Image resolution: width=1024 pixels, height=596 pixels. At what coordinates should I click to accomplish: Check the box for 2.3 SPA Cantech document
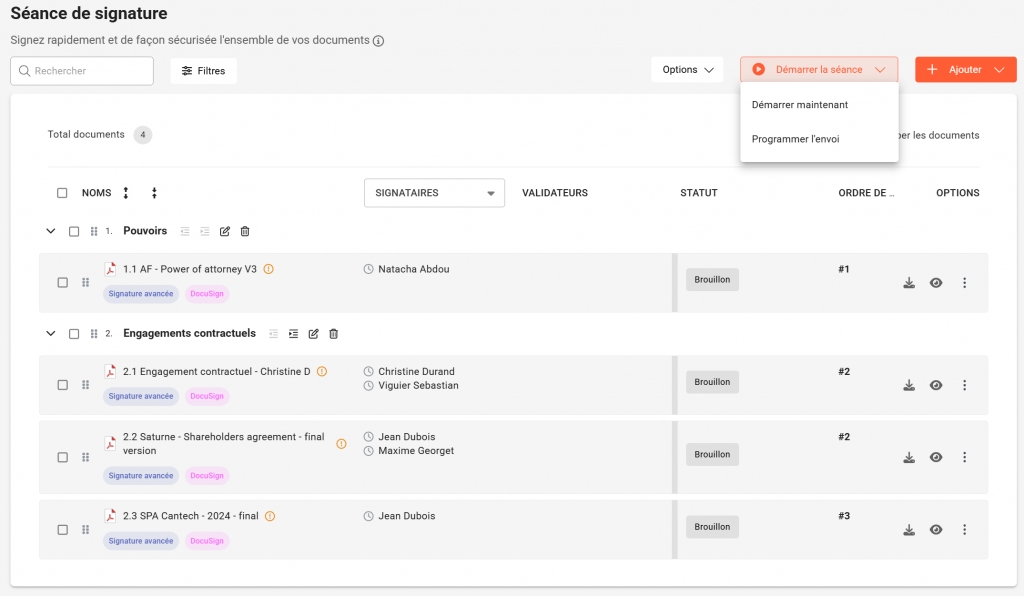62,530
